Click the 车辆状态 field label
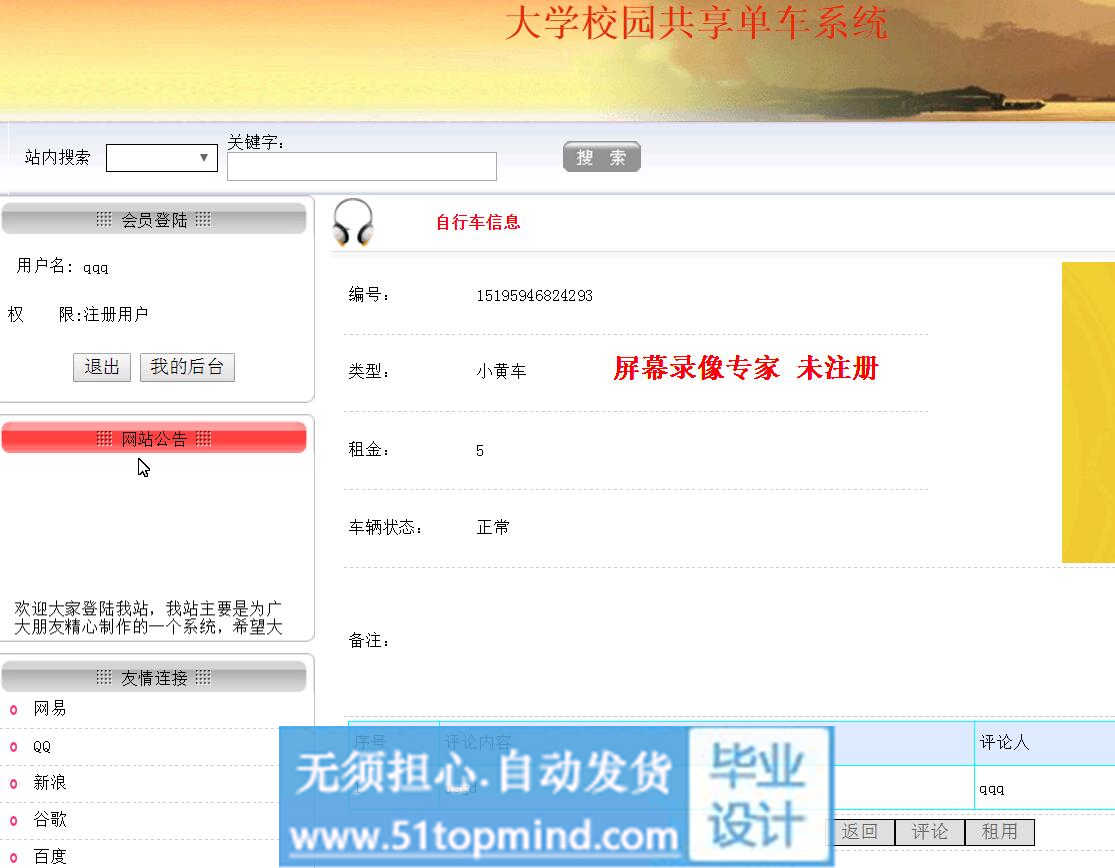The height and width of the screenshot is (868, 1115). [x=385, y=527]
